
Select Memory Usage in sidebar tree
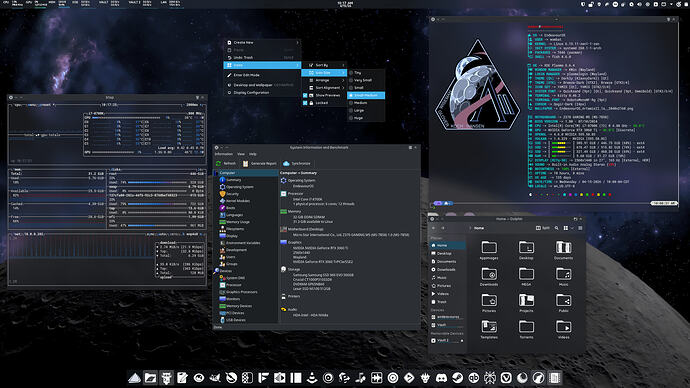click(x=235, y=222)
